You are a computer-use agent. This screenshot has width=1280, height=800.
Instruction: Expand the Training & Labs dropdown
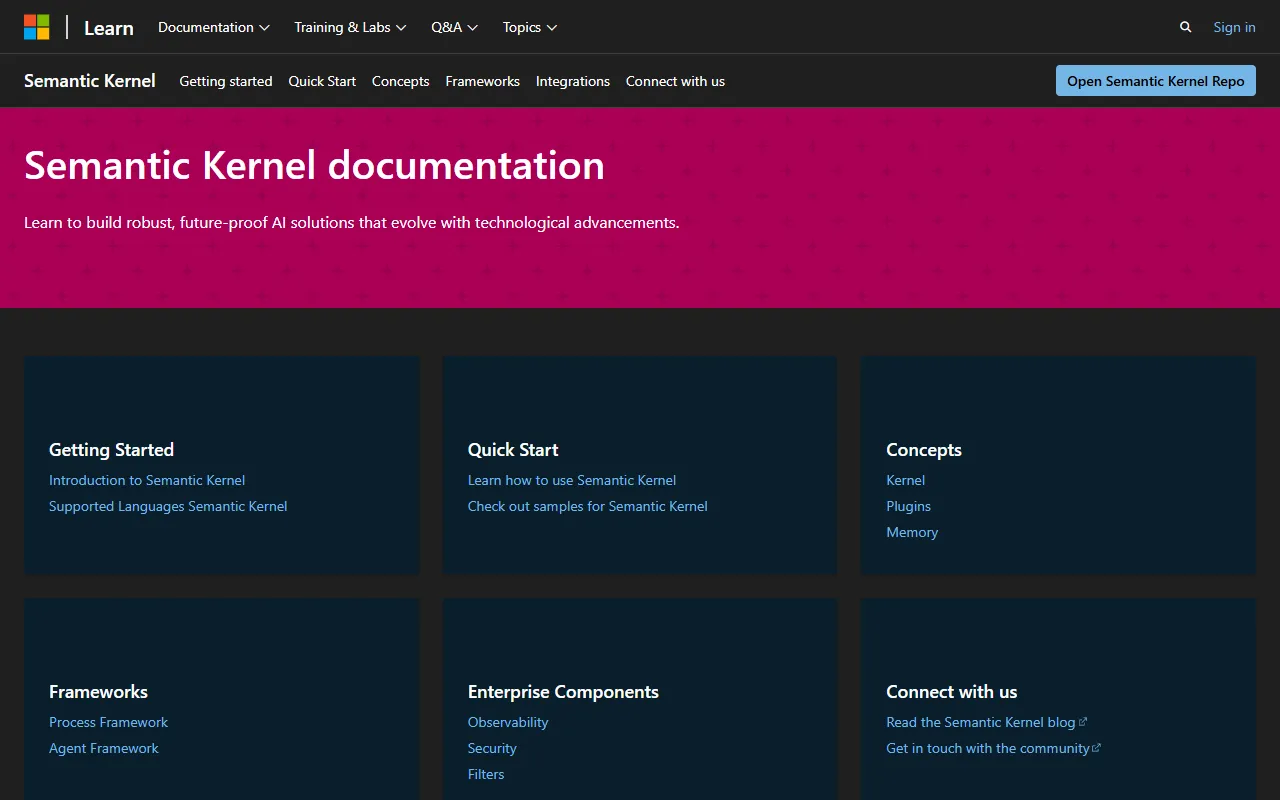point(349,27)
